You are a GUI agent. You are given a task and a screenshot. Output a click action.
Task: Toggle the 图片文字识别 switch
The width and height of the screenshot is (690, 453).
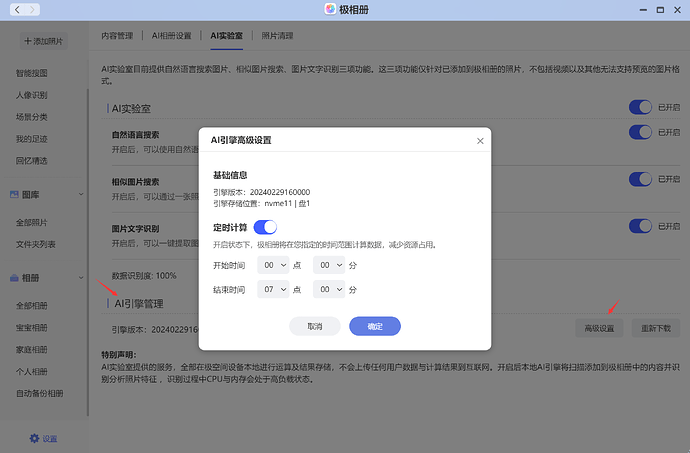[x=640, y=226]
